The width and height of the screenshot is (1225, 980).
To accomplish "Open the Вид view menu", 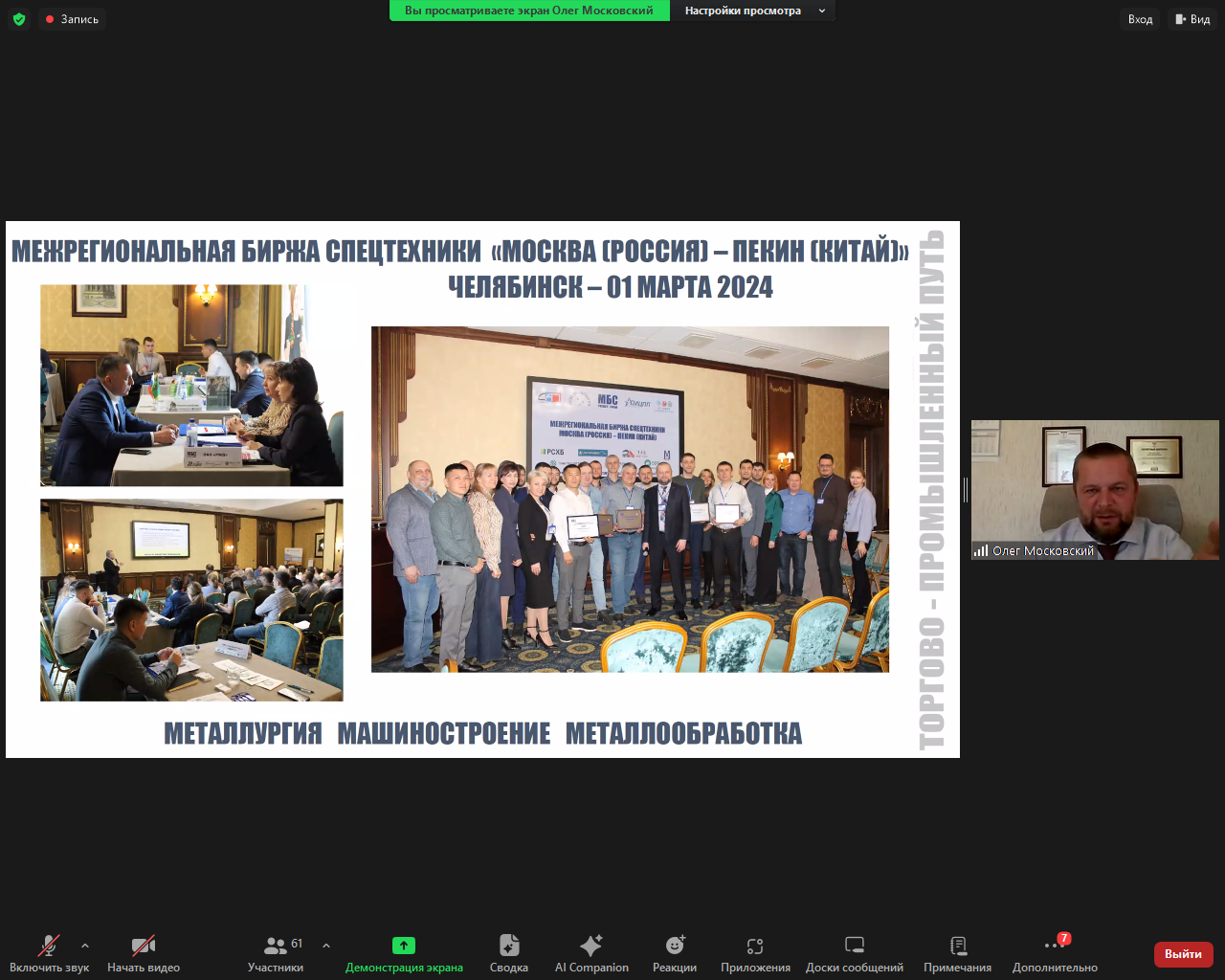I will click(x=1192, y=19).
